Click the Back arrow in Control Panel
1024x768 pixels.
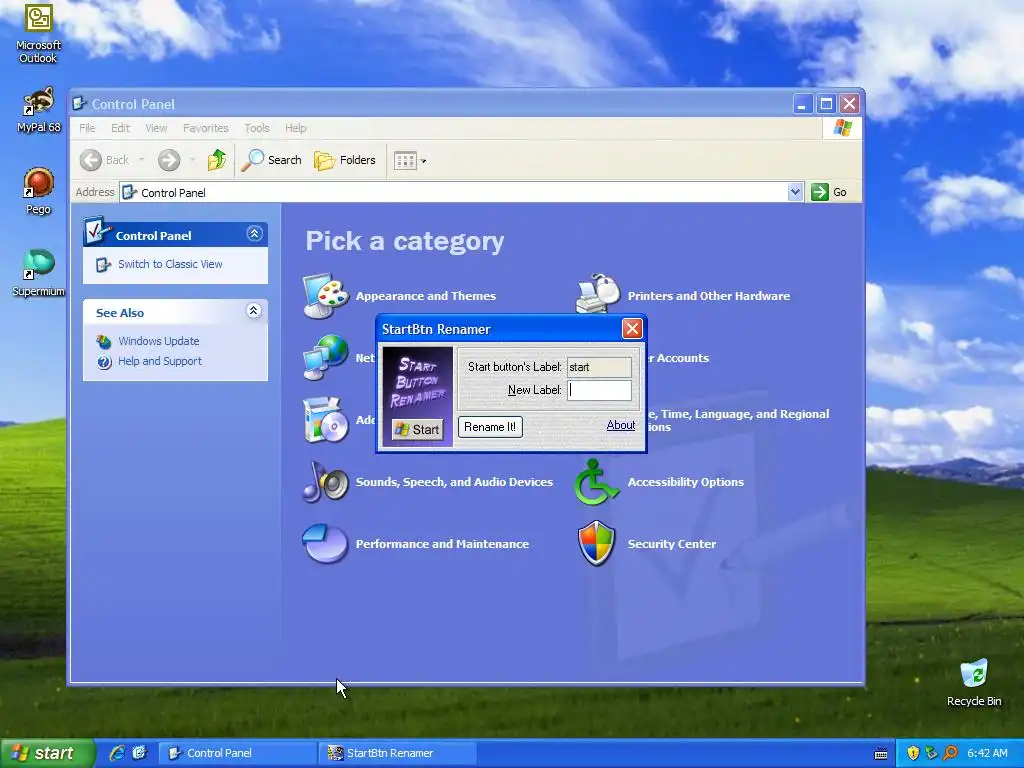91,160
